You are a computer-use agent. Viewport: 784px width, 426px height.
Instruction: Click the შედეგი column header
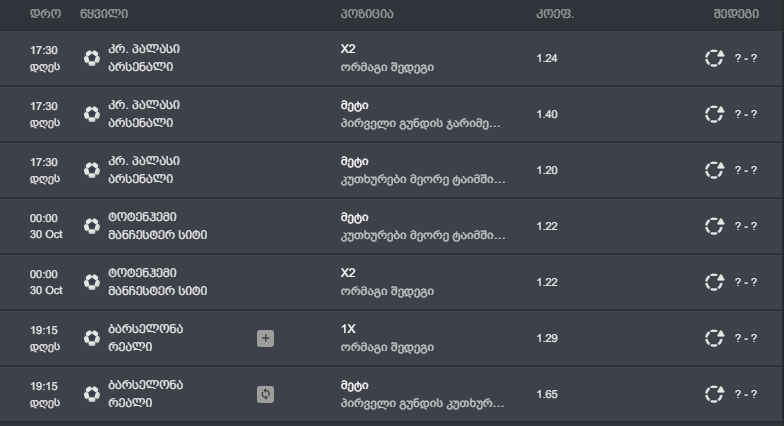[x=735, y=14]
